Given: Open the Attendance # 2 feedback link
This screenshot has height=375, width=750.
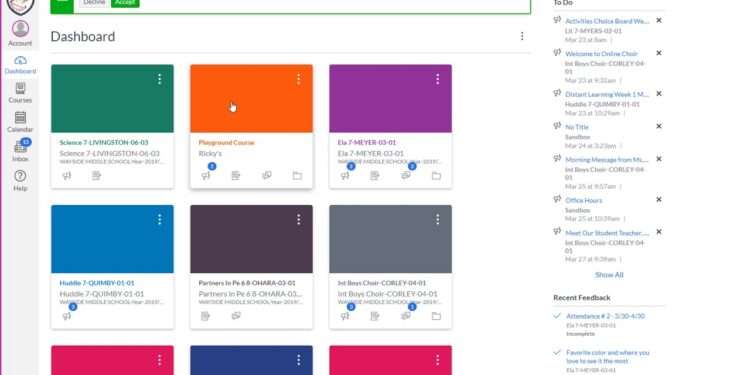Looking at the screenshot, I should coord(605,316).
